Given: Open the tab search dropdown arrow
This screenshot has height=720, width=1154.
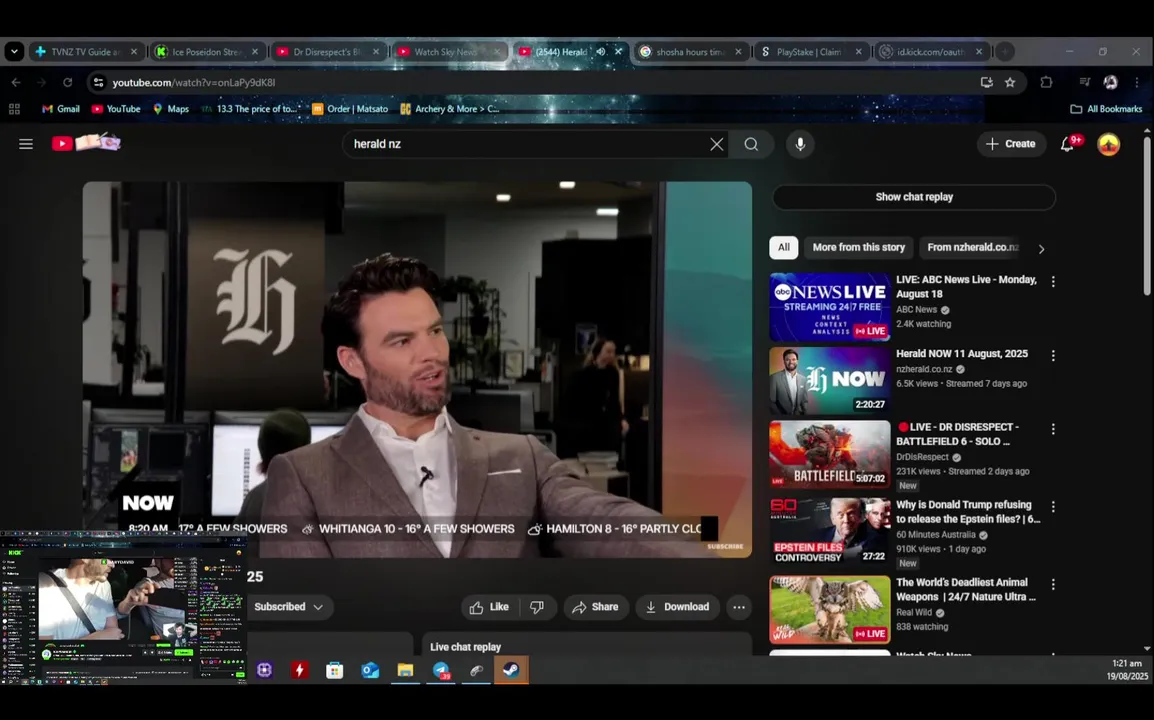Looking at the screenshot, I should click(14, 52).
